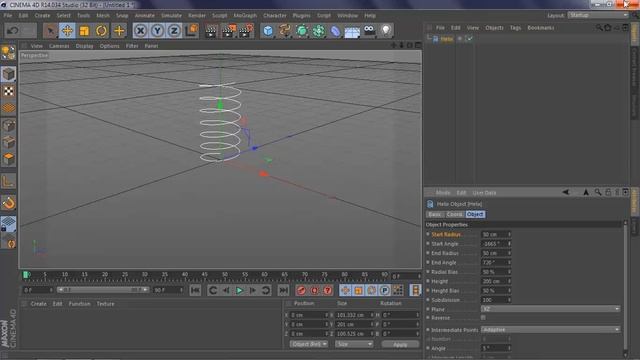Viewport: 640px width, 360px height.
Task: Open the Attribute Manager Mode menu
Action: (x=443, y=193)
